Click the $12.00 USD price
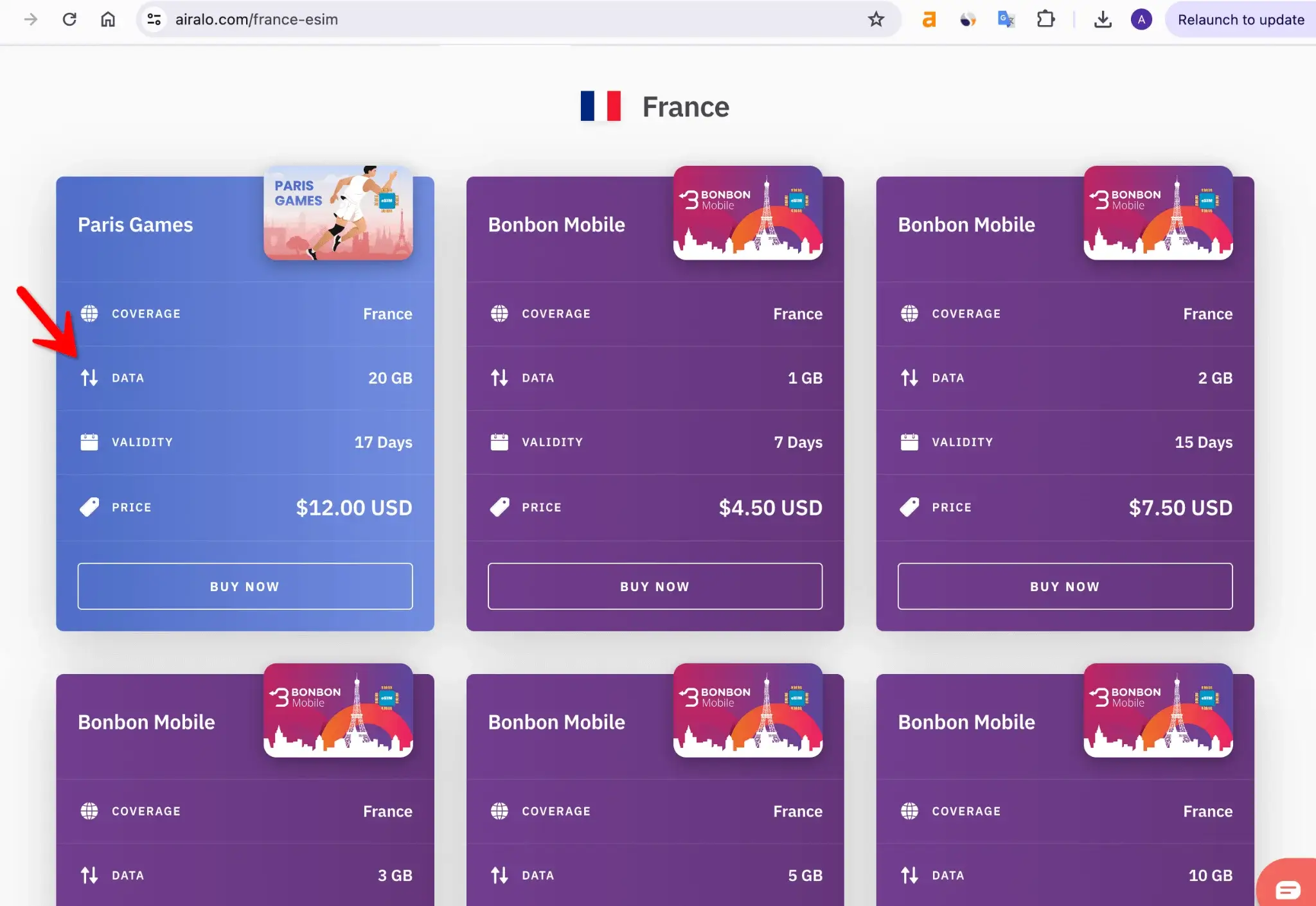Image resolution: width=1316 pixels, height=906 pixels. click(x=354, y=508)
